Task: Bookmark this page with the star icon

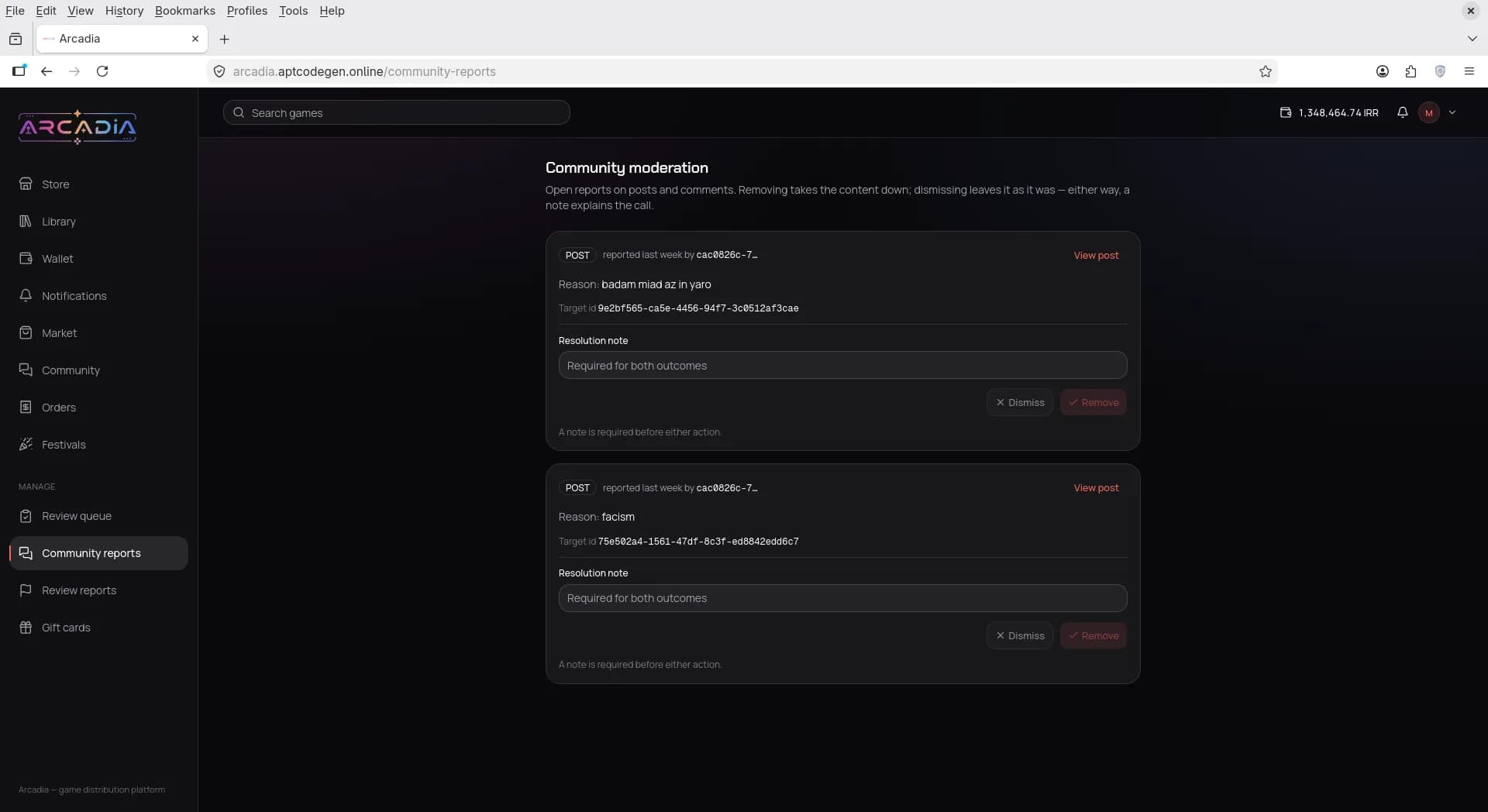Action: pos(1266,71)
